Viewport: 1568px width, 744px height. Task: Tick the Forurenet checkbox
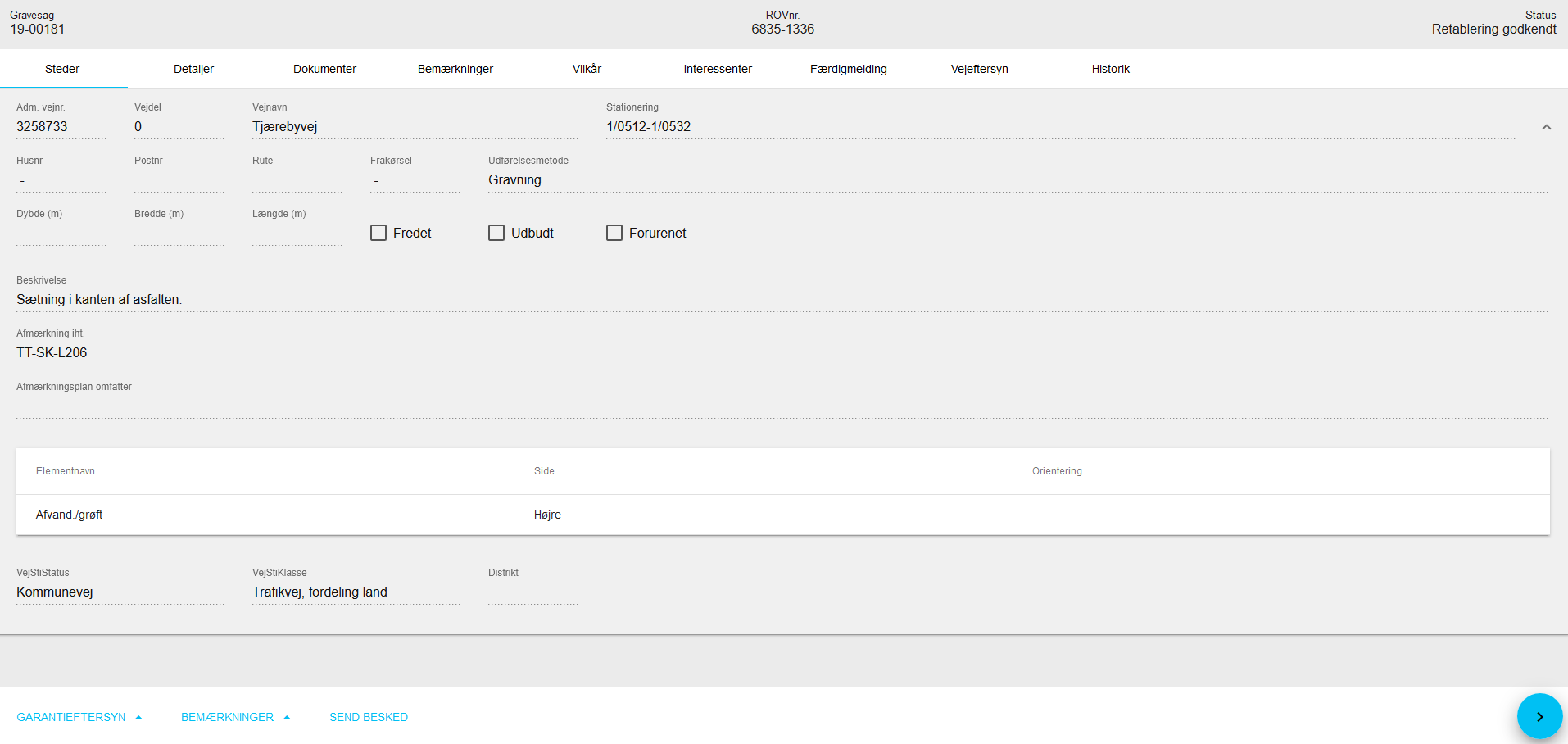pyautogui.click(x=614, y=233)
